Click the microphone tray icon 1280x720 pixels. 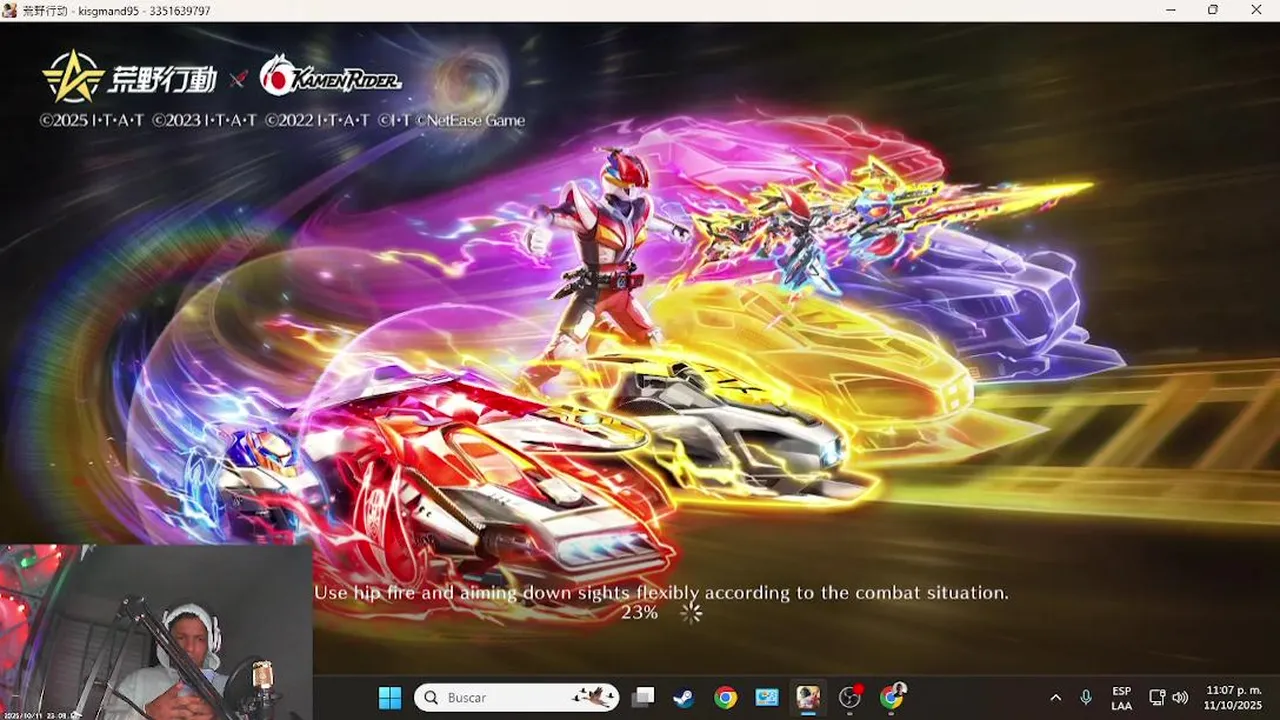pos(1086,697)
